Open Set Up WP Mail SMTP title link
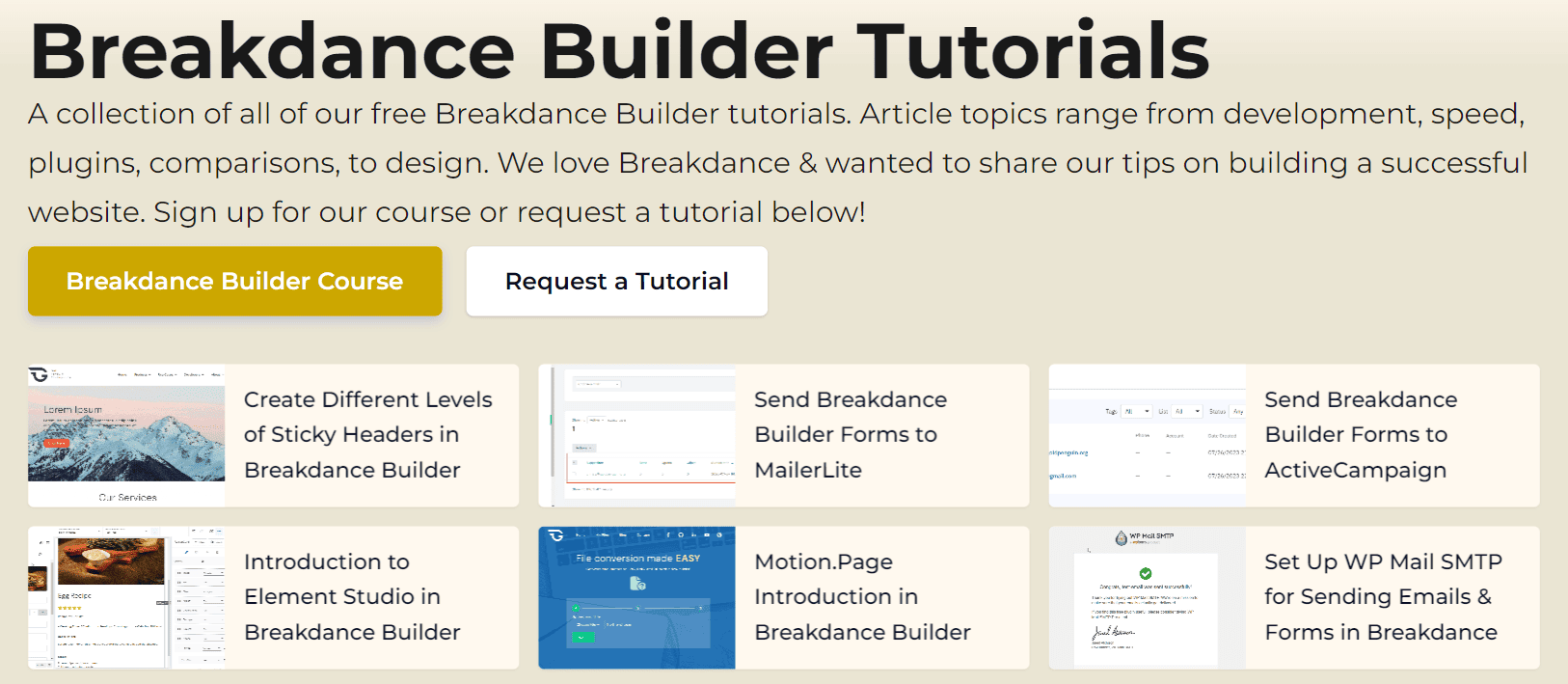The height and width of the screenshot is (684, 1568). [x=1382, y=596]
